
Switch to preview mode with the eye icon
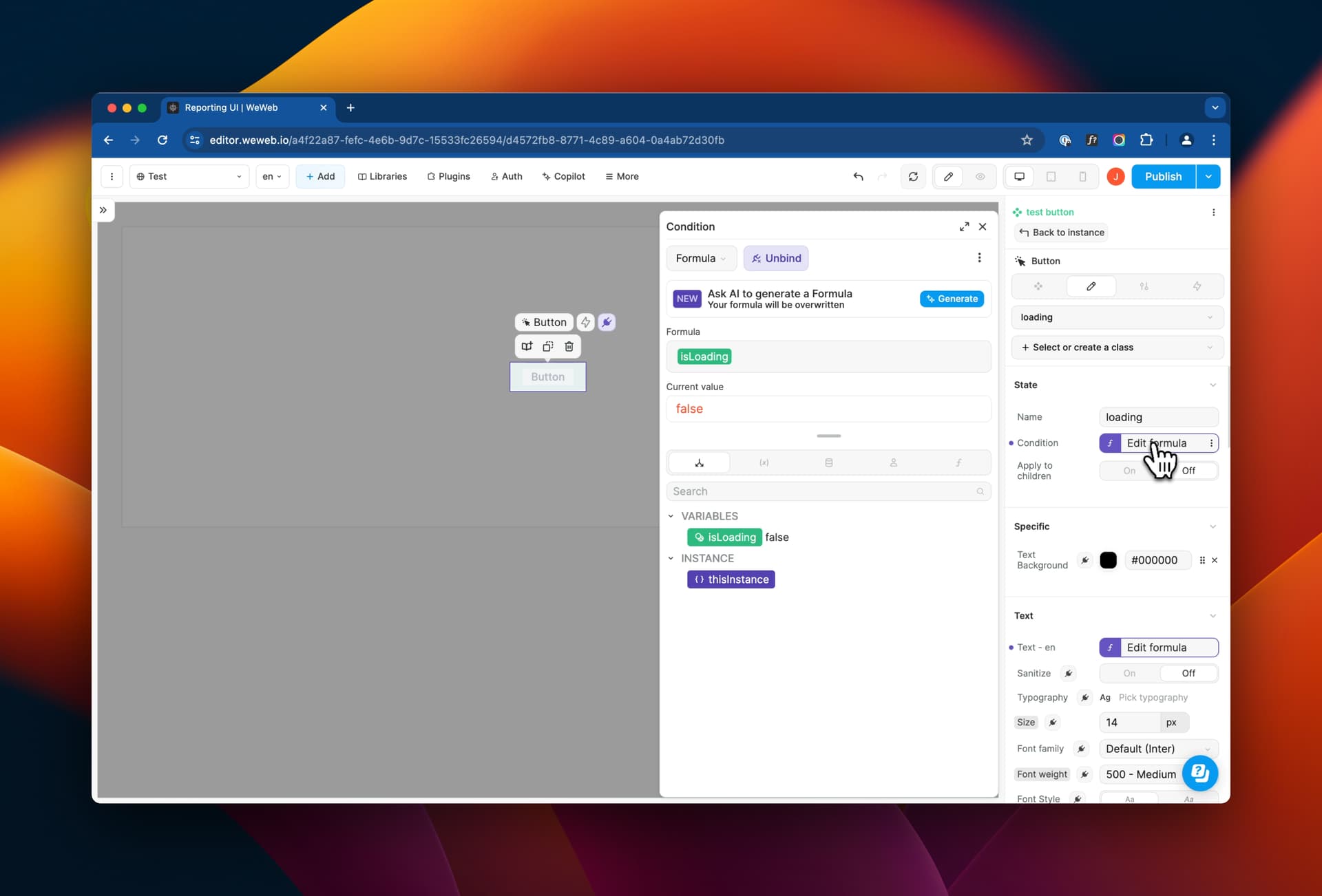click(980, 177)
